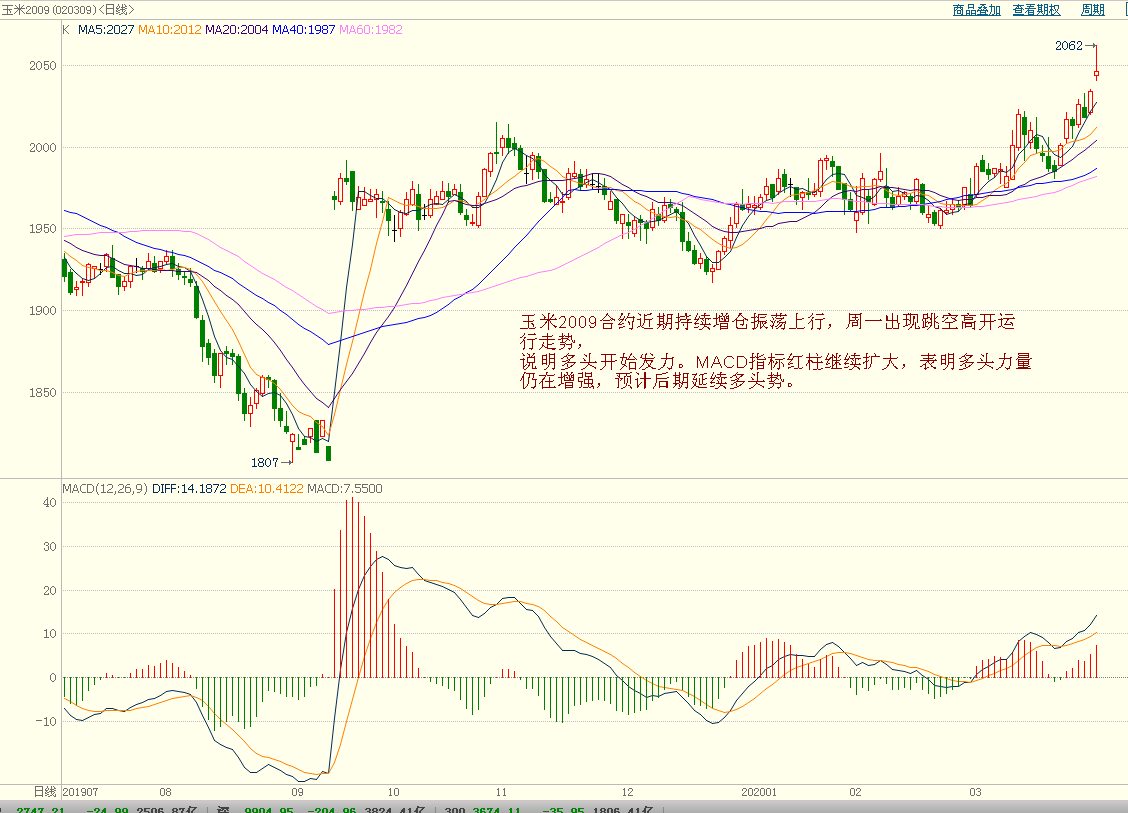Click the 日线 label on time axis

pos(46,791)
